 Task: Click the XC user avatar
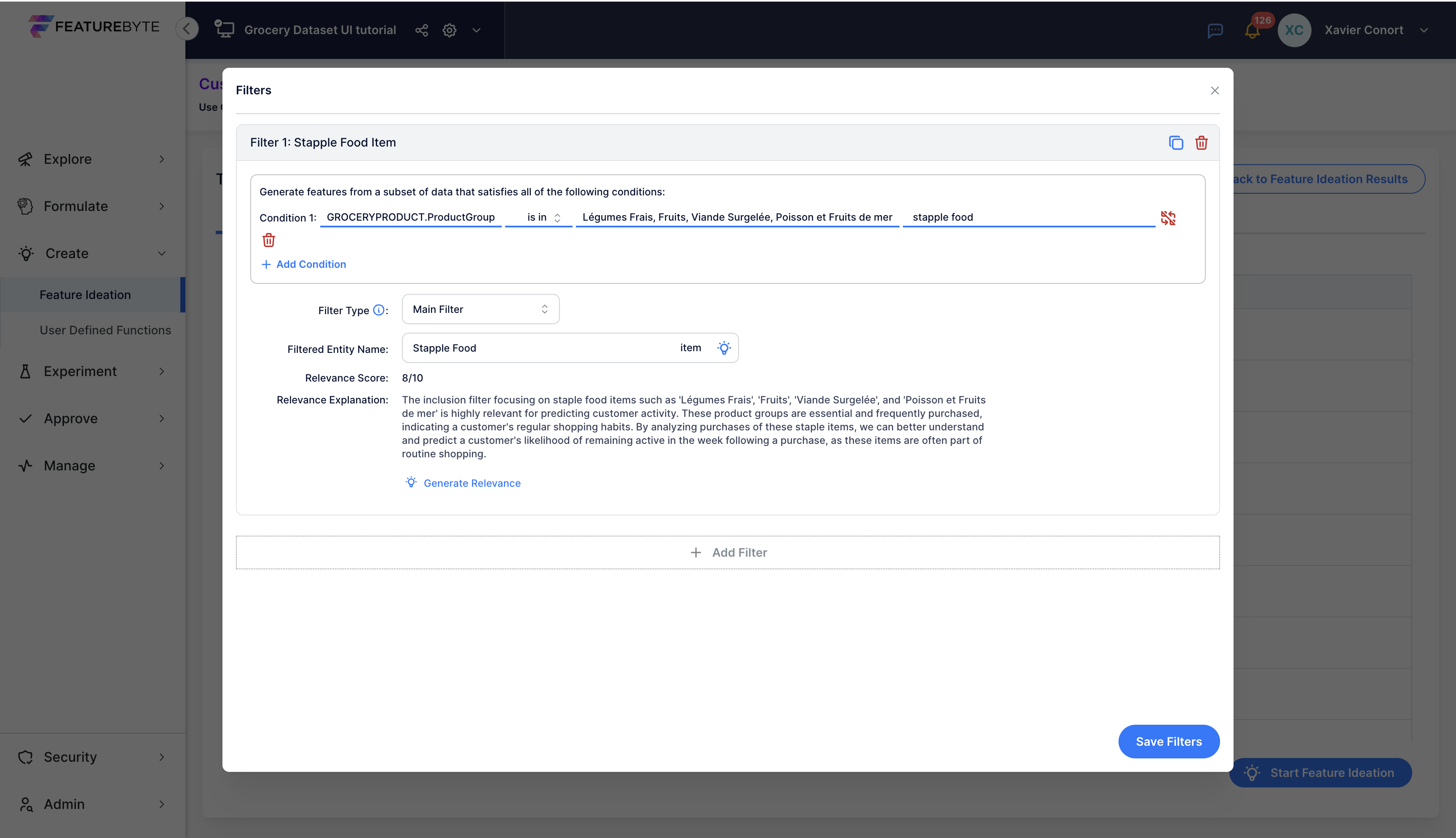(x=1294, y=30)
